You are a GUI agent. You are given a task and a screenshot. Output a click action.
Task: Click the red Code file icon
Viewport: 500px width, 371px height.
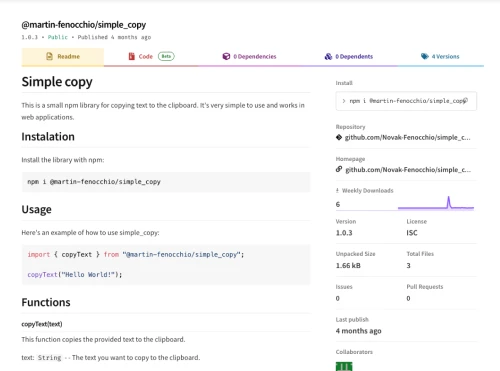[x=132, y=56]
